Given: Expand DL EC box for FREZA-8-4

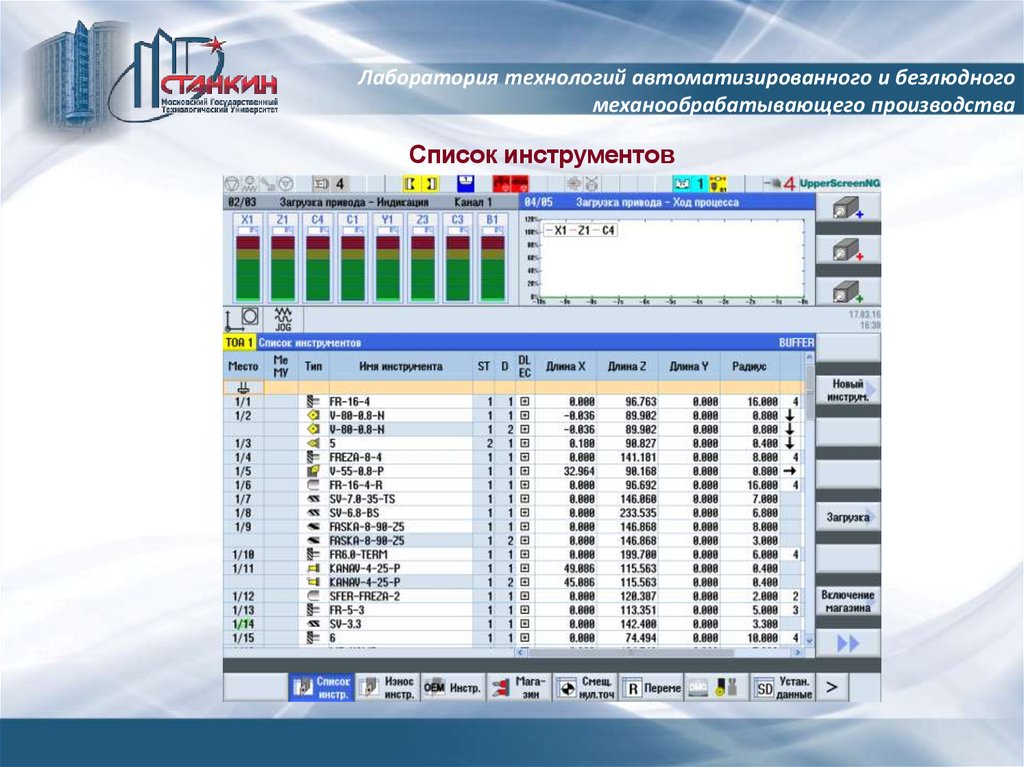Looking at the screenshot, I should click(524, 457).
